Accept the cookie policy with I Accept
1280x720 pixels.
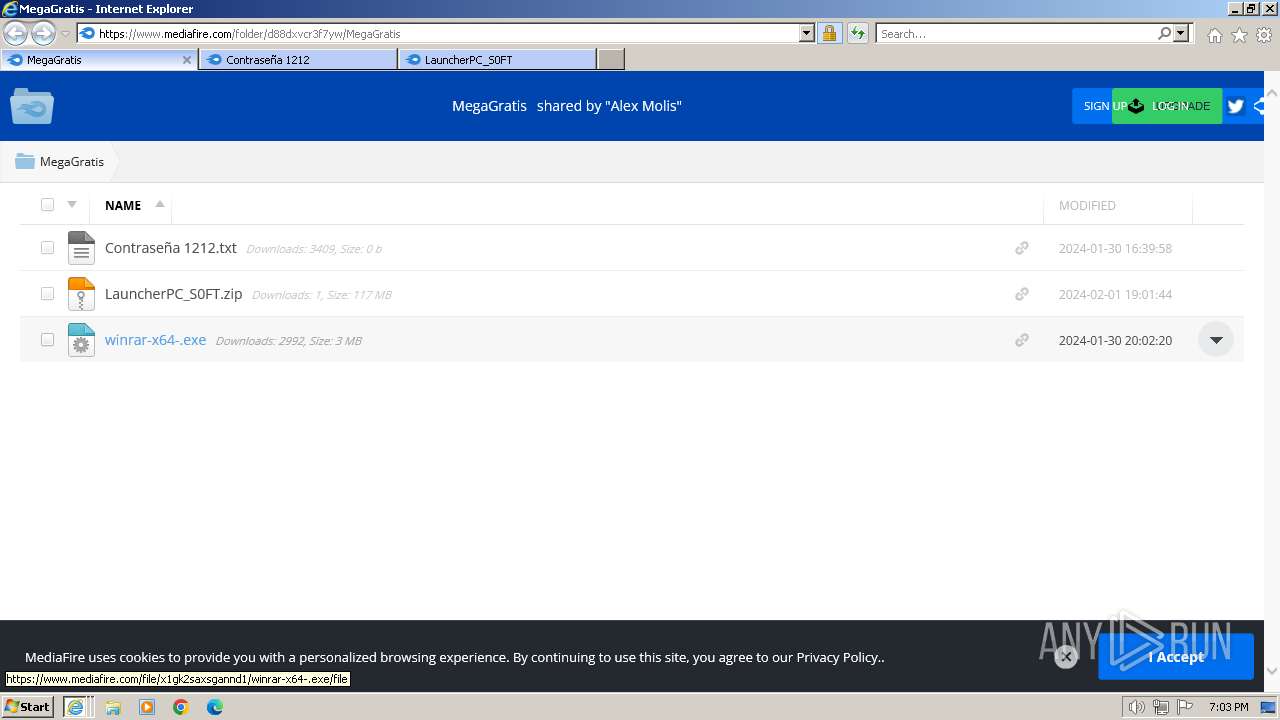(x=1176, y=657)
